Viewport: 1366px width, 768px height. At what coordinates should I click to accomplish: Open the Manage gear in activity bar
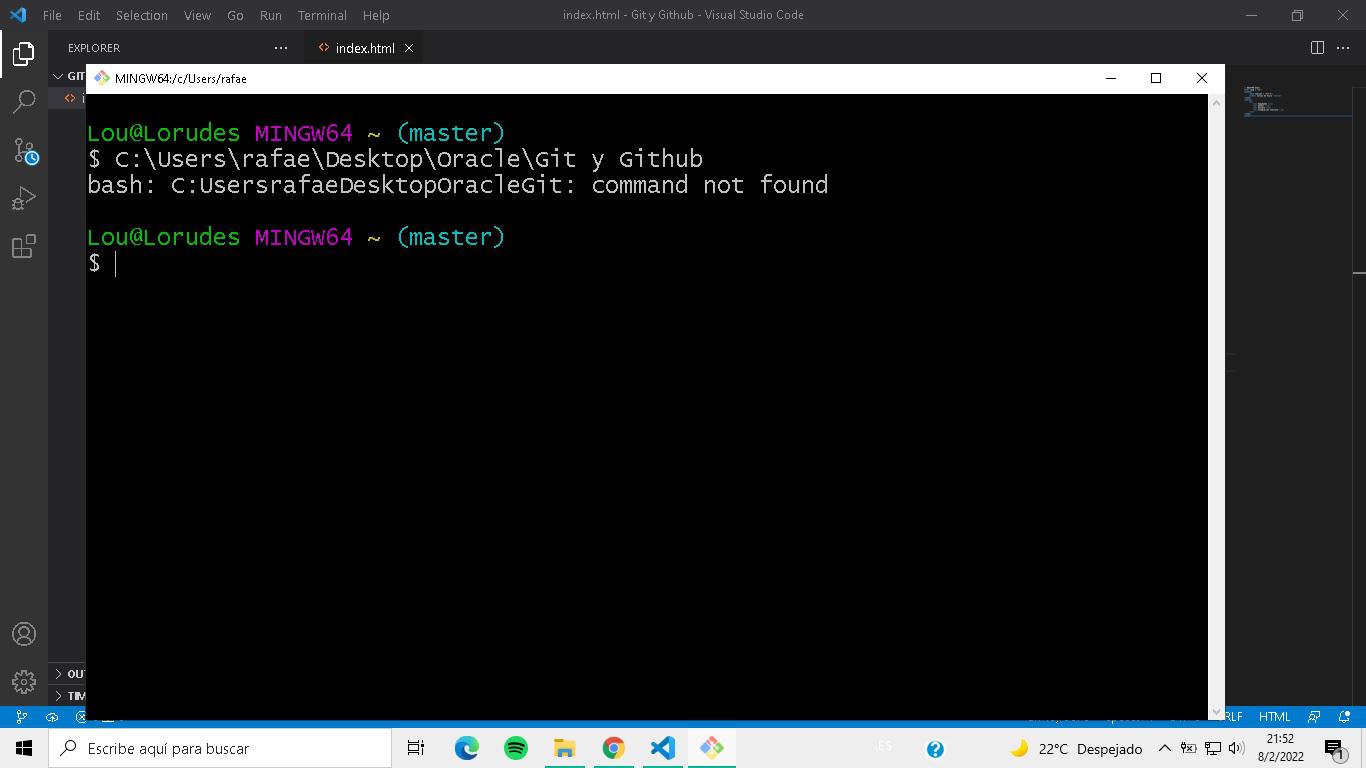(24, 682)
